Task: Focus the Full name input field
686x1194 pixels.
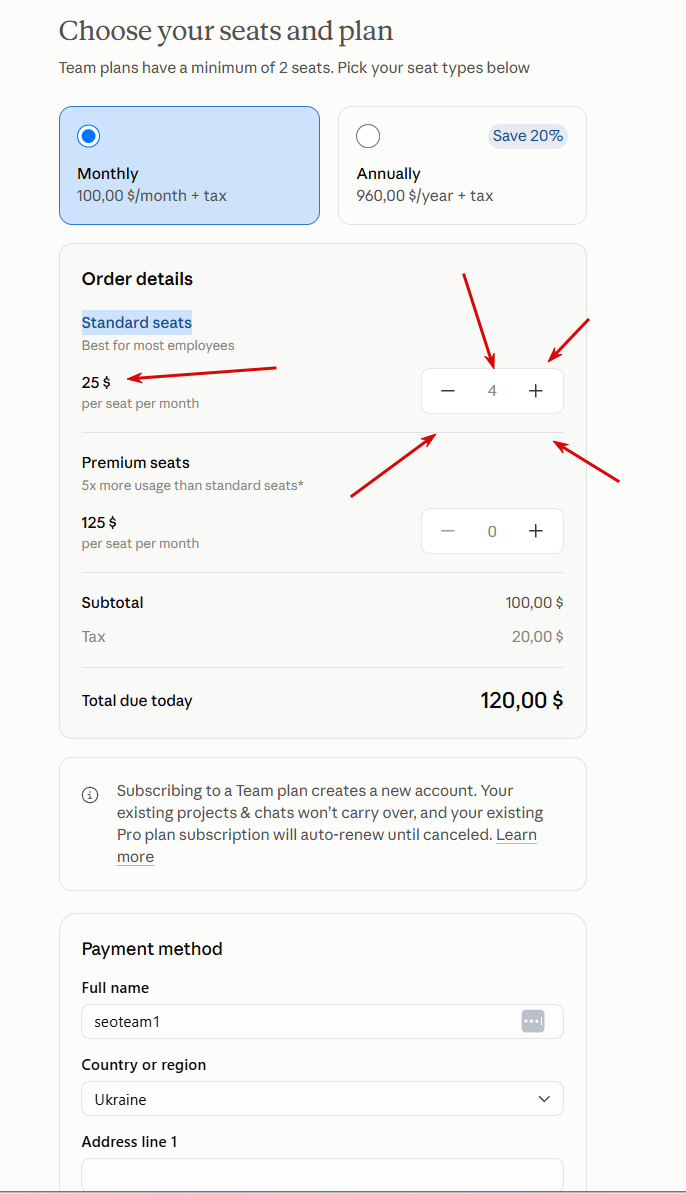Action: pyautogui.click(x=322, y=1021)
